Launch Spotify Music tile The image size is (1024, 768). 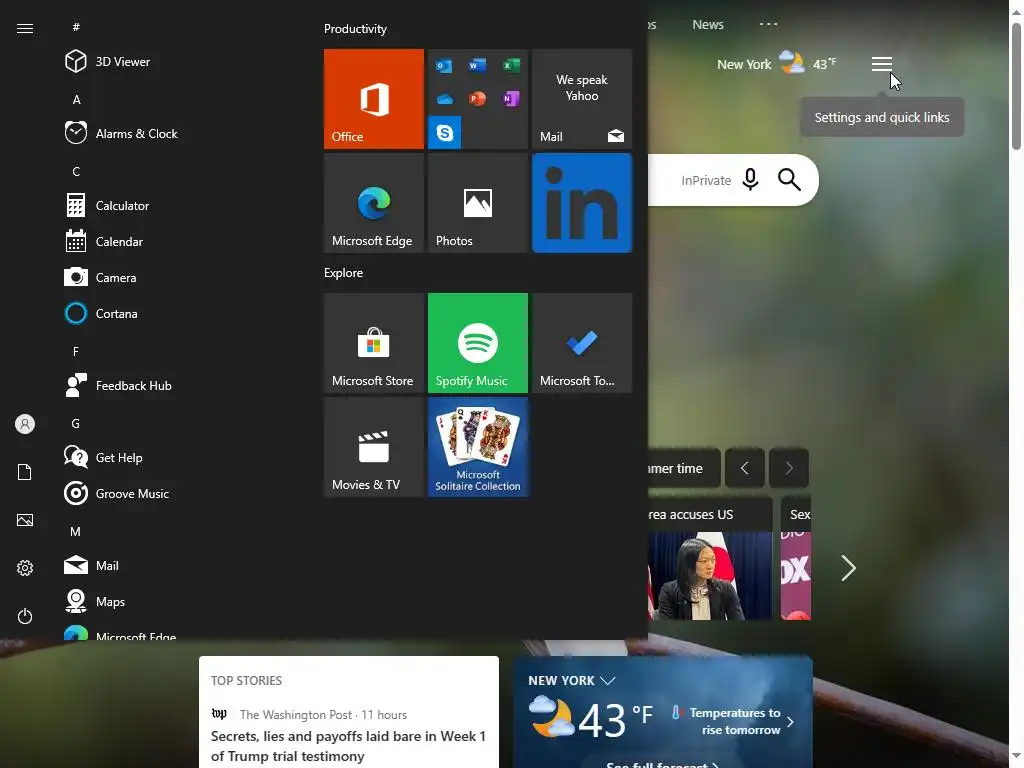(477, 343)
